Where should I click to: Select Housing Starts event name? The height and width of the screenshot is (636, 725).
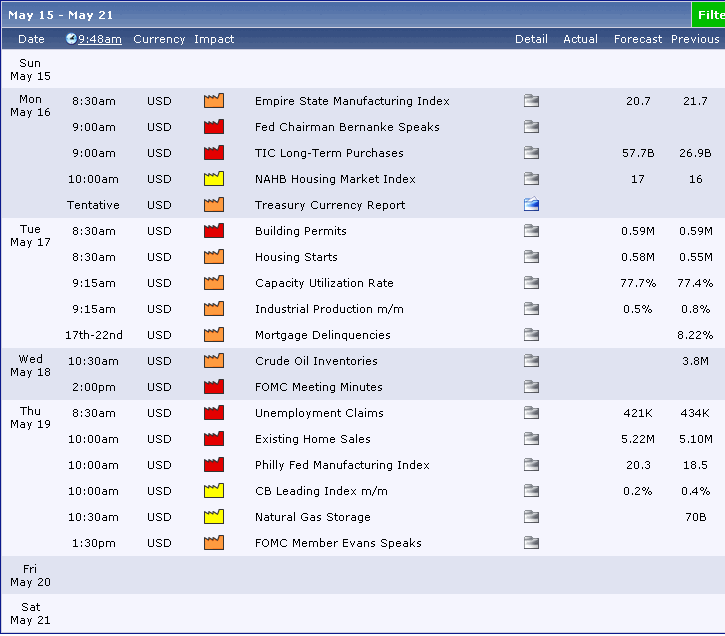click(x=296, y=257)
